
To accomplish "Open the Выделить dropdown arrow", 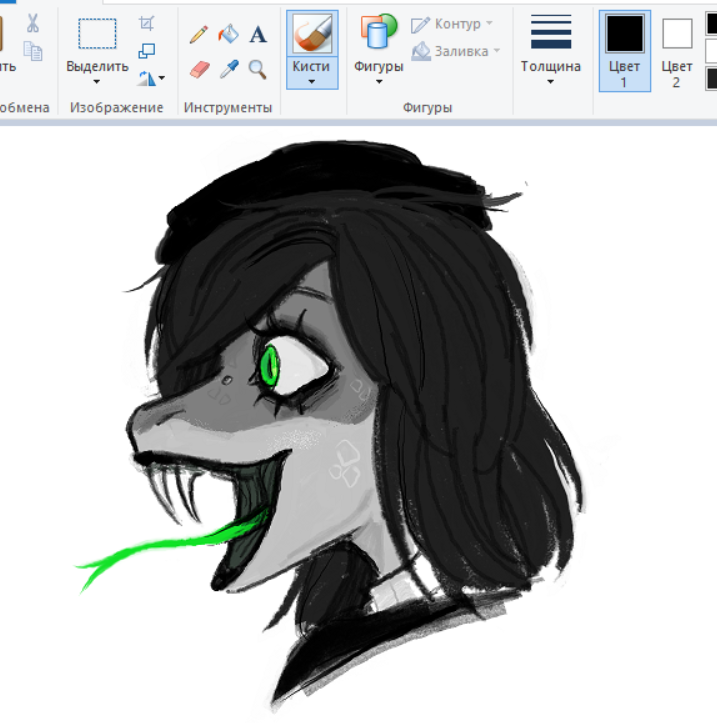I will point(96,82).
